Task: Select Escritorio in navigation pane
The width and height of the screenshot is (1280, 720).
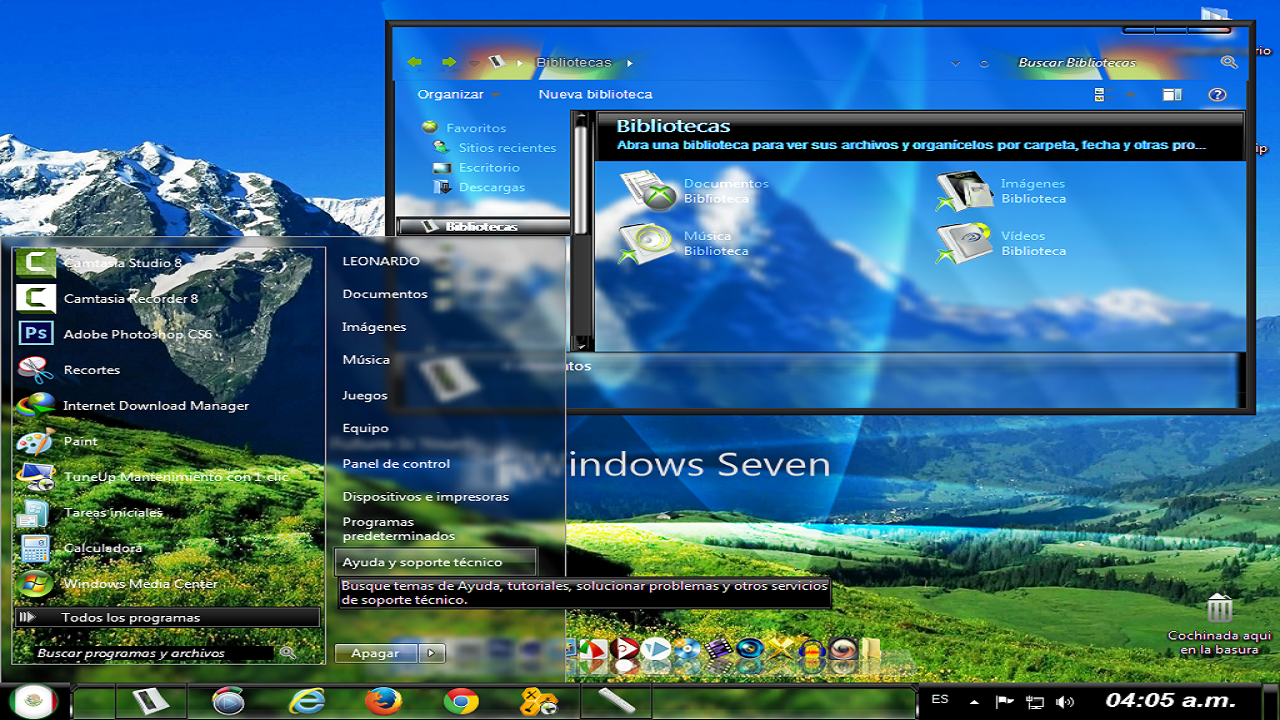Action: pyautogui.click(x=489, y=168)
